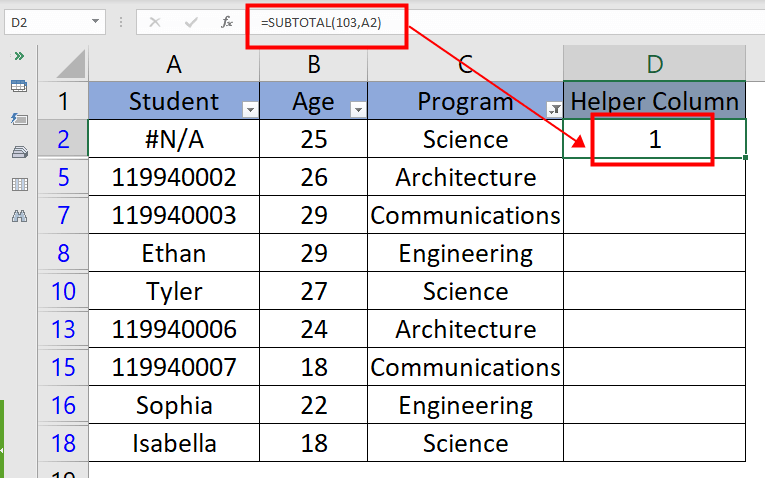Select row 8 header
The image size is (765, 478).
click(63, 254)
